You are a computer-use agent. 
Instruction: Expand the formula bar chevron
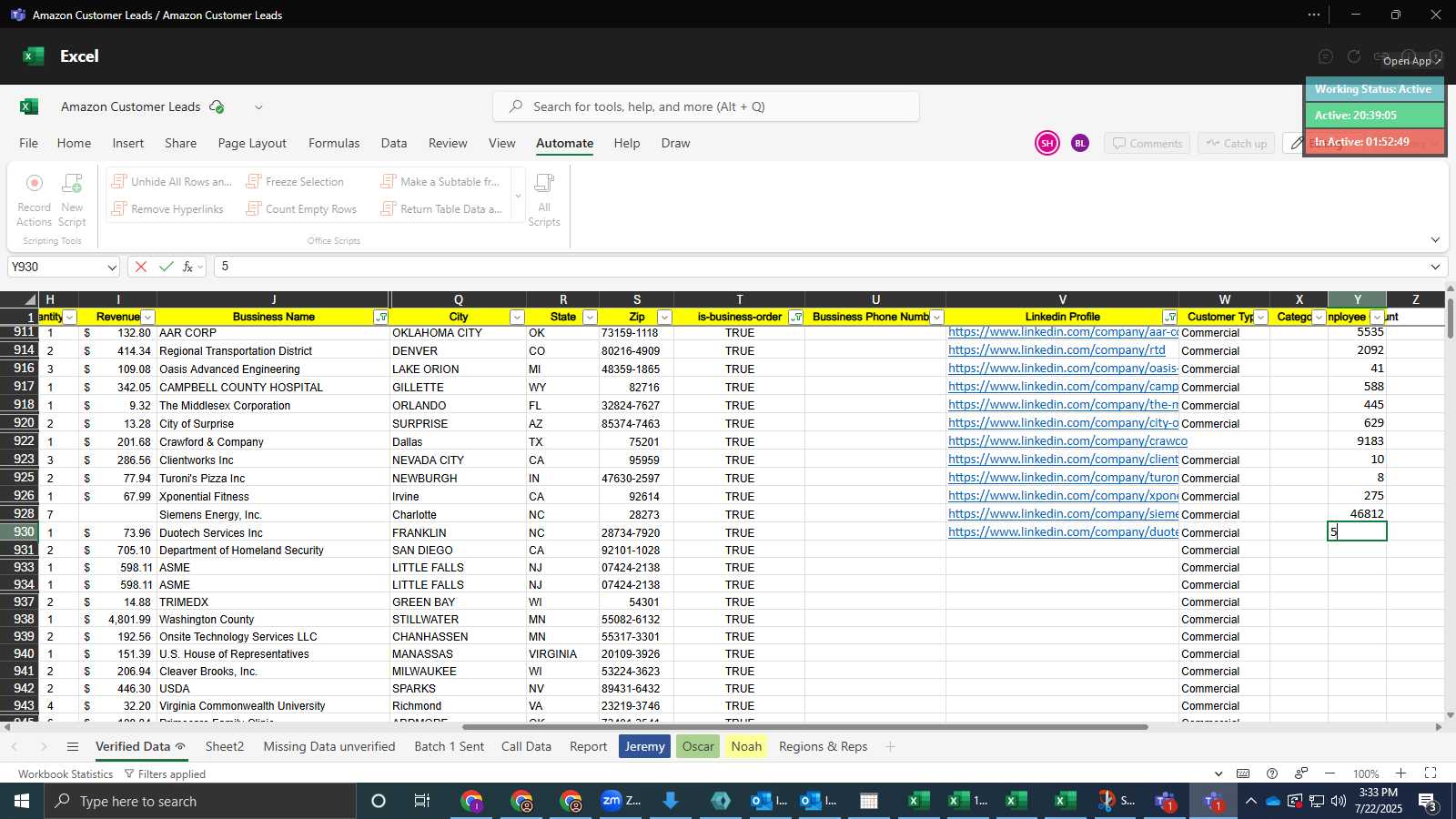coord(1435,267)
